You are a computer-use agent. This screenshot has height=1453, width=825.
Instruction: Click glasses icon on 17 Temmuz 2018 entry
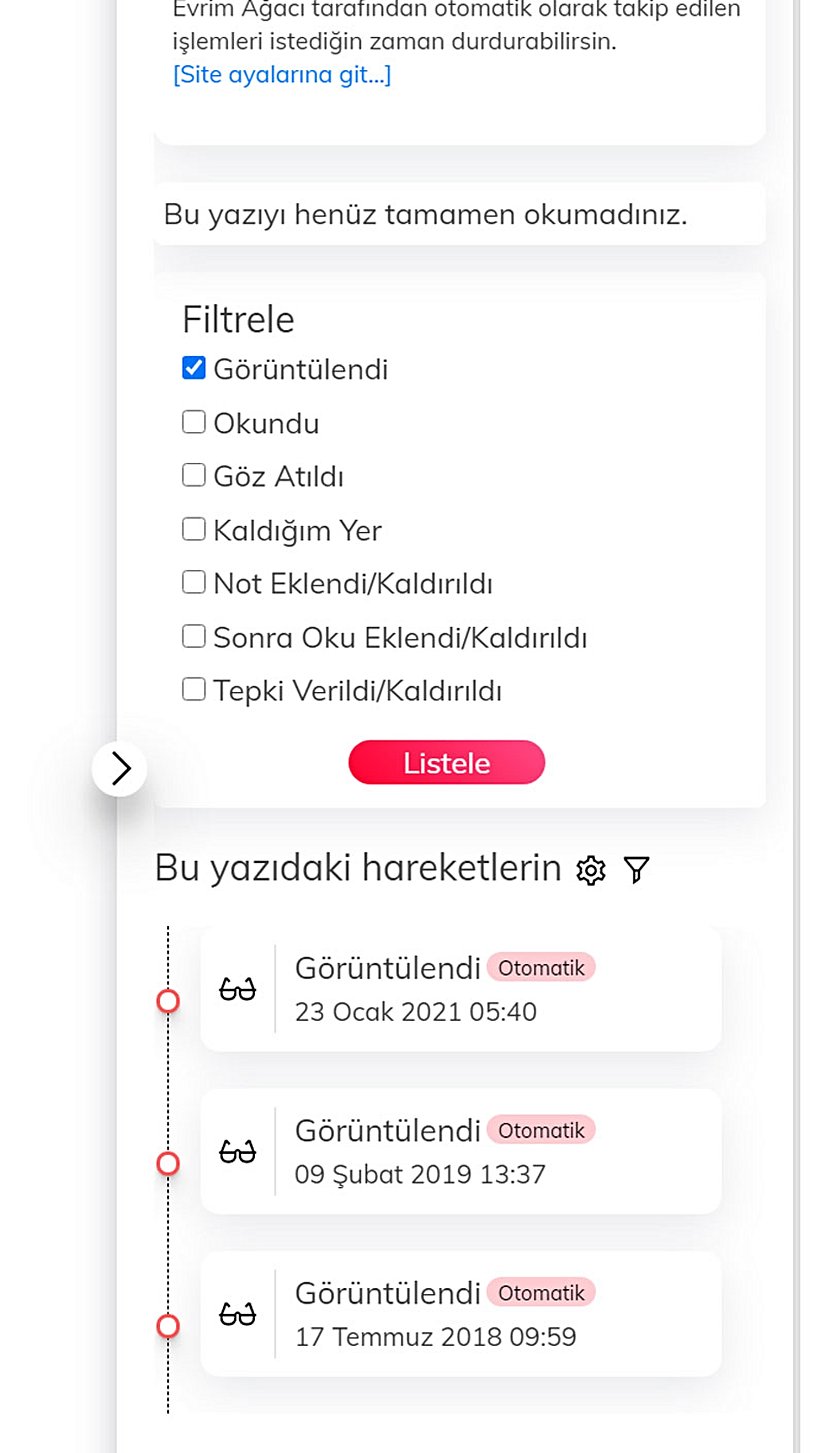click(x=237, y=1314)
